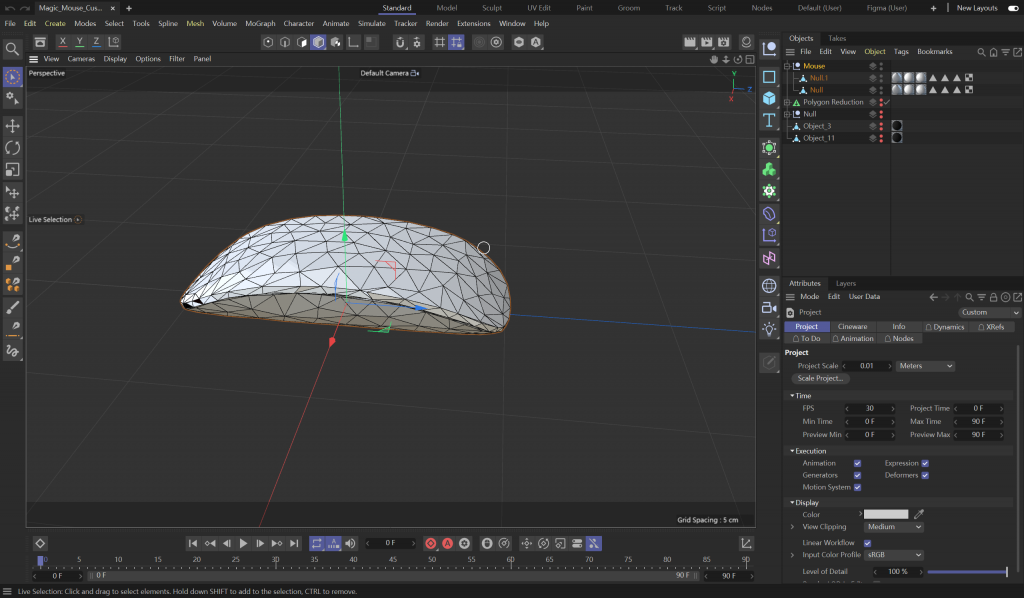The height and width of the screenshot is (598, 1024).
Task: Click the Play forward button
Action: [243, 543]
